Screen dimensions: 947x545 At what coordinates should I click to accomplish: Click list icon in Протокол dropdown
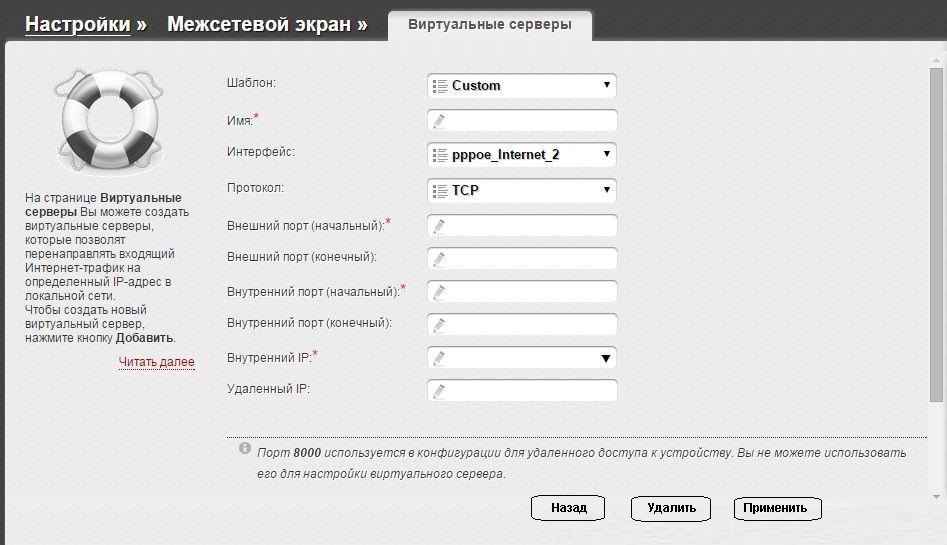click(439, 190)
